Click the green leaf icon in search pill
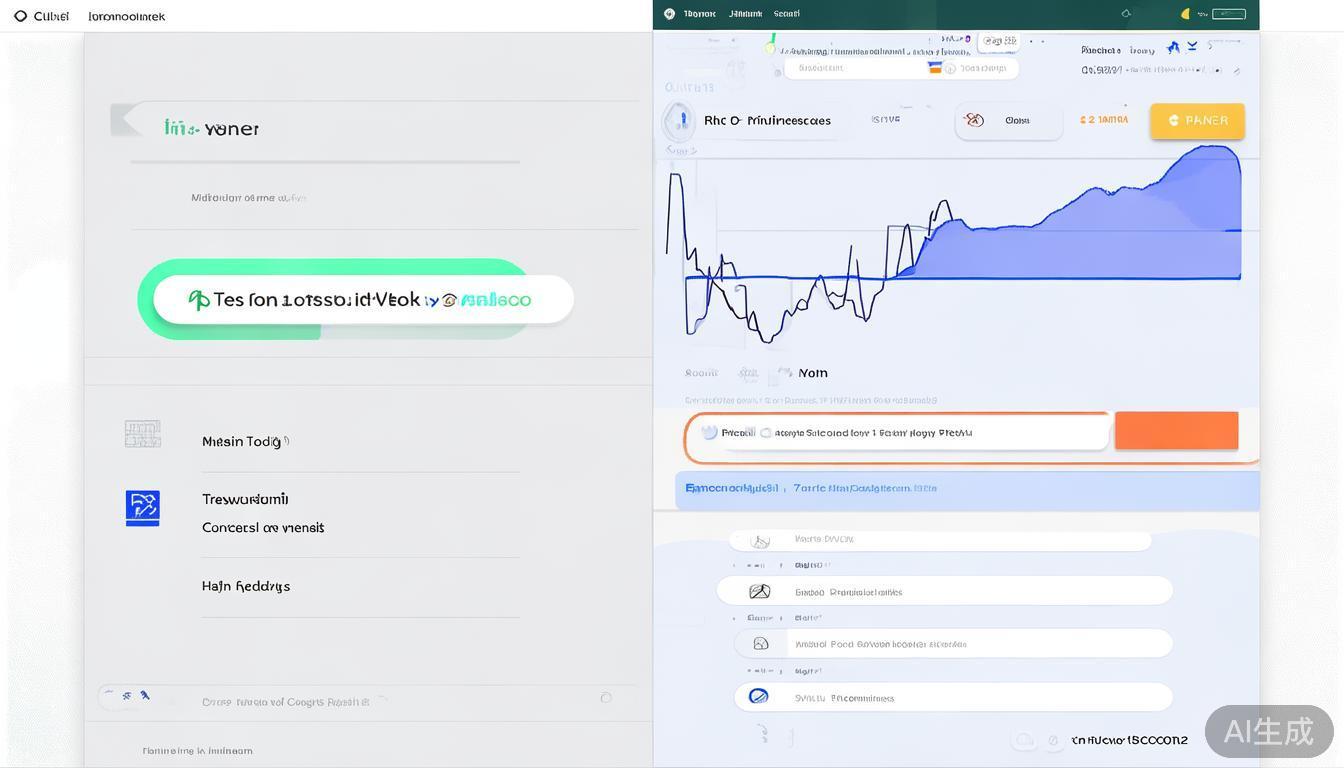The height and width of the screenshot is (768, 1344). (x=199, y=300)
